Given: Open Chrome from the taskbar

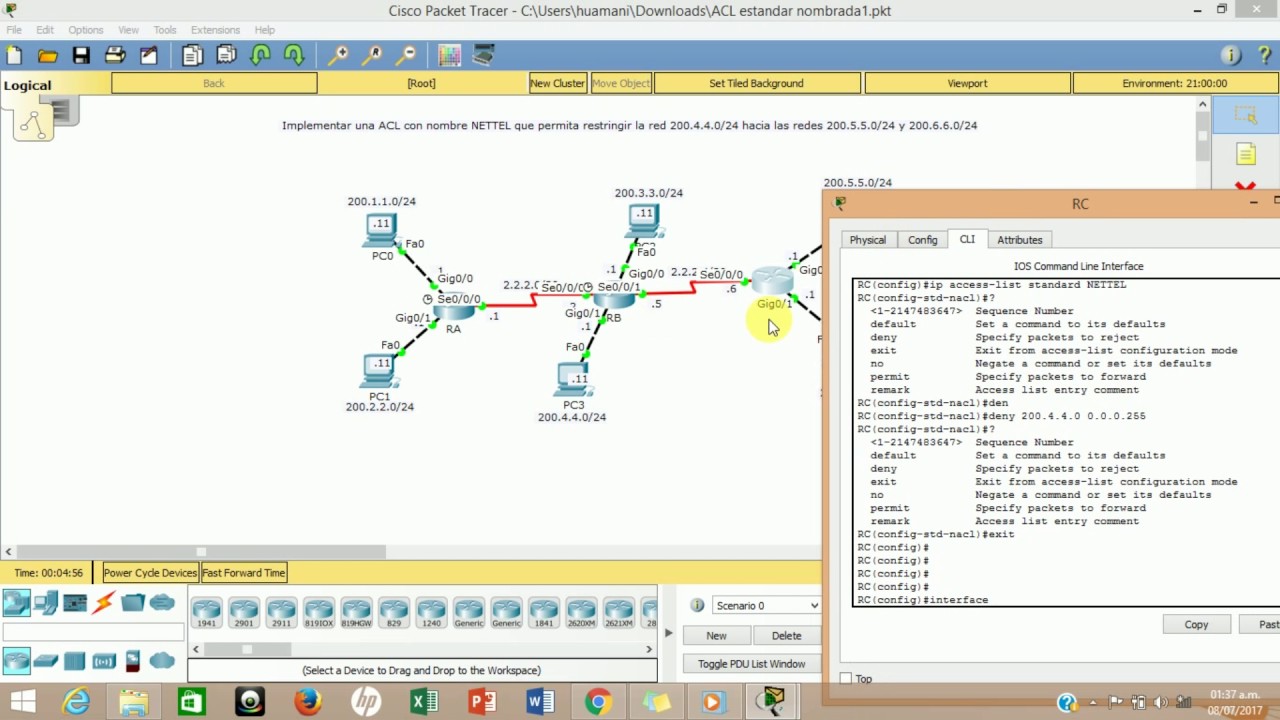Looking at the screenshot, I should [x=598, y=702].
